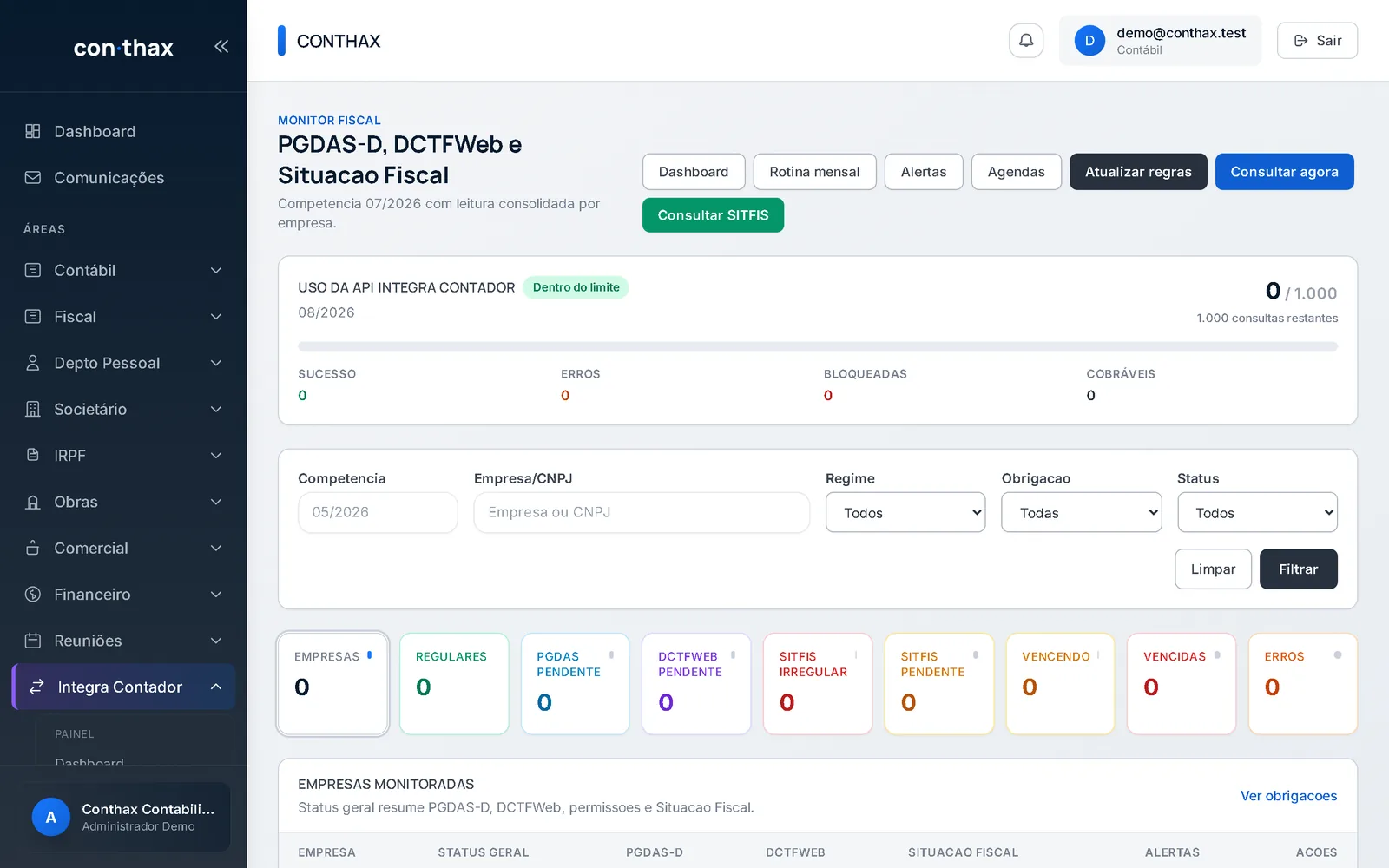Open the Alertas tab
1389x868 pixels.
coord(924,172)
